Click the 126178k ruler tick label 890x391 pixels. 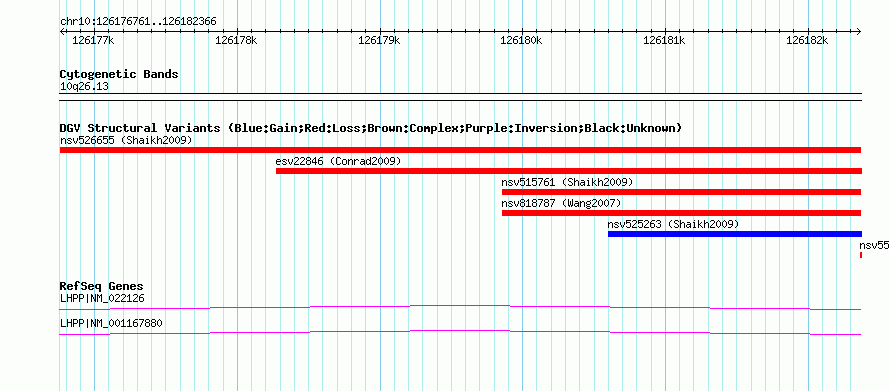[237, 40]
